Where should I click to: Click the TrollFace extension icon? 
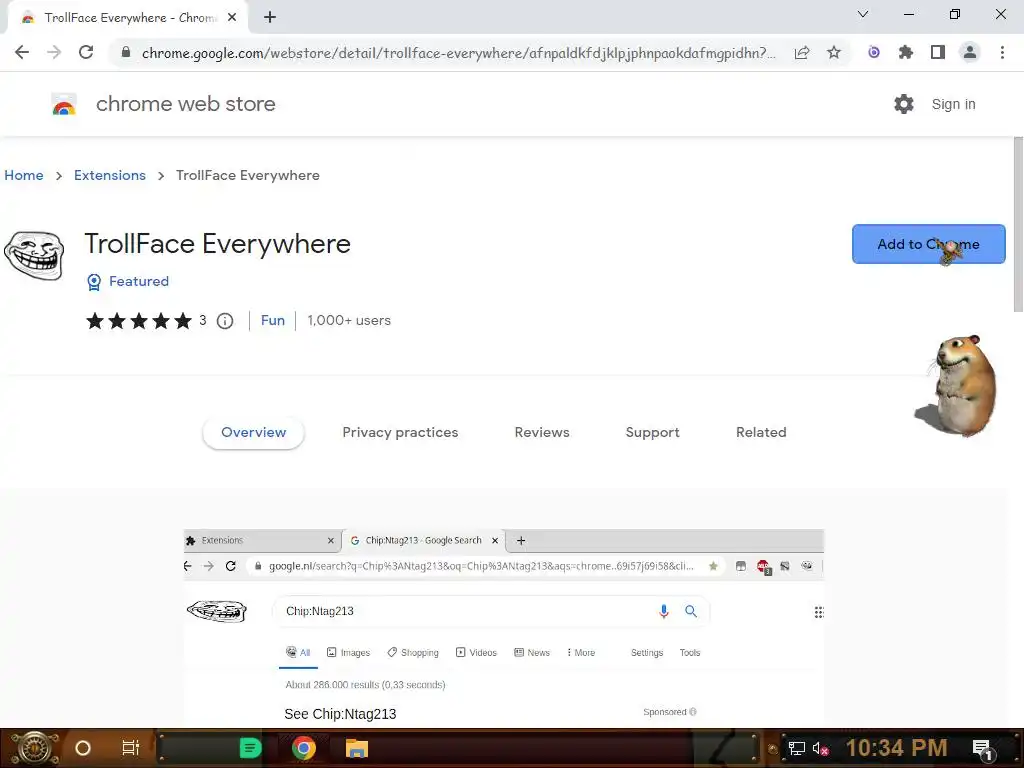coord(34,255)
